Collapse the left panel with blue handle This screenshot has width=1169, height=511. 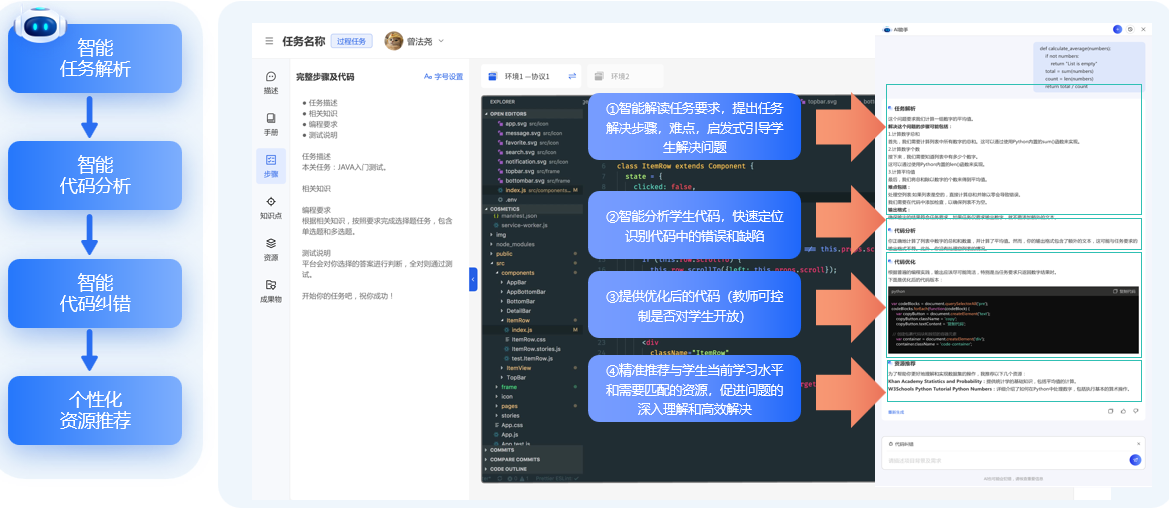click(473, 279)
